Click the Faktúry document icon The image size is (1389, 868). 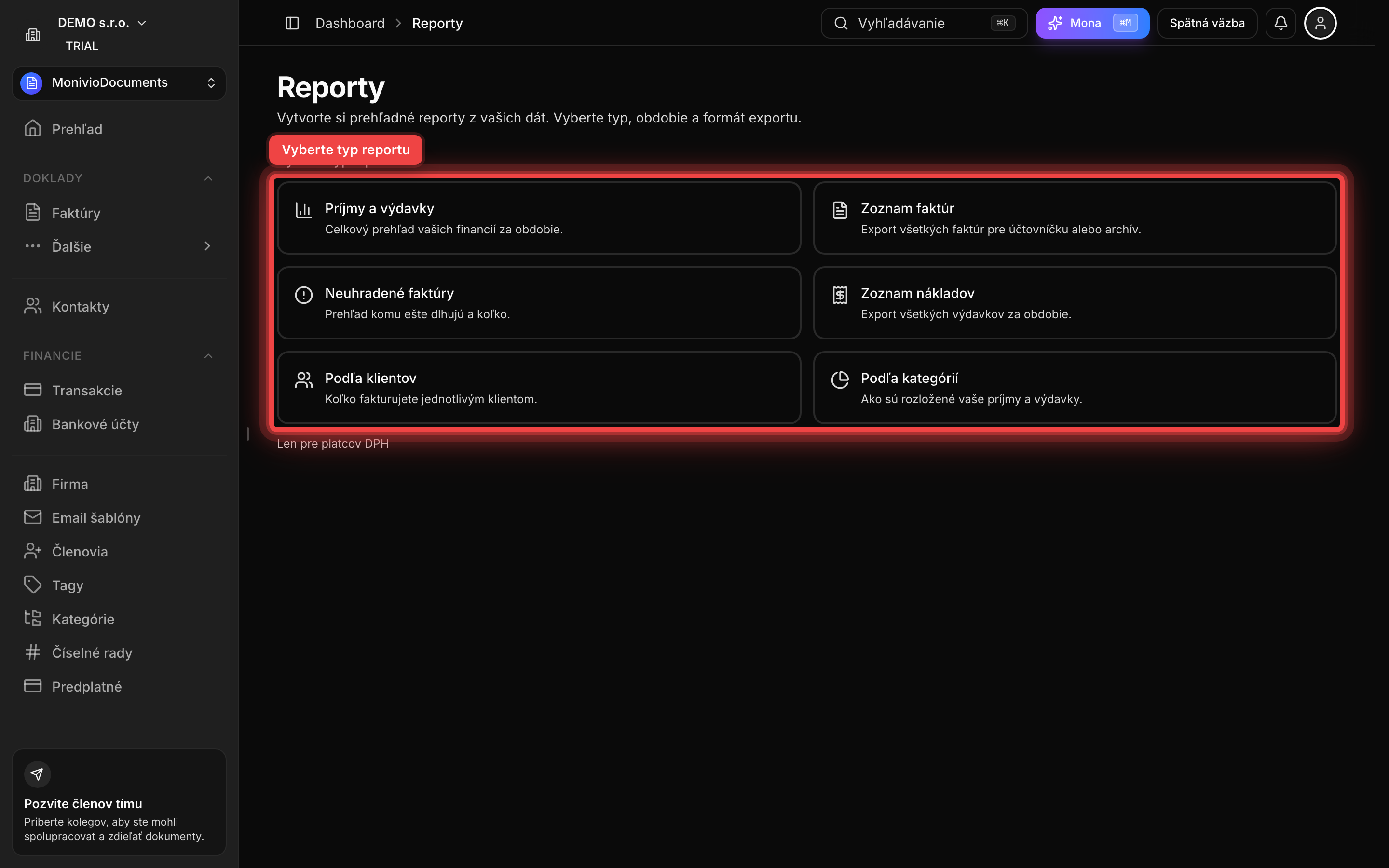click(x=33, y=212)
